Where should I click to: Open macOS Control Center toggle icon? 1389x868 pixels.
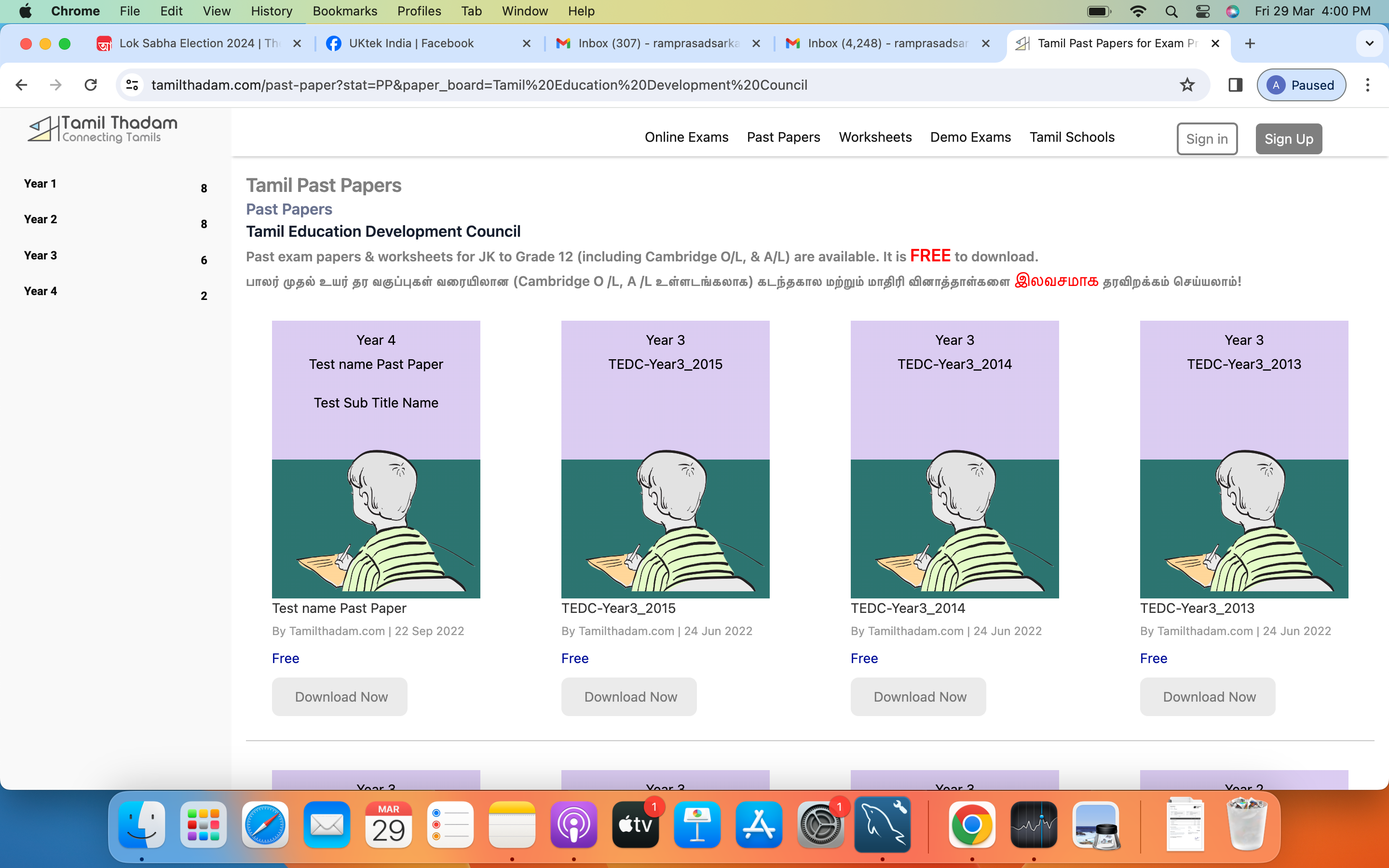coord(1202,12)
